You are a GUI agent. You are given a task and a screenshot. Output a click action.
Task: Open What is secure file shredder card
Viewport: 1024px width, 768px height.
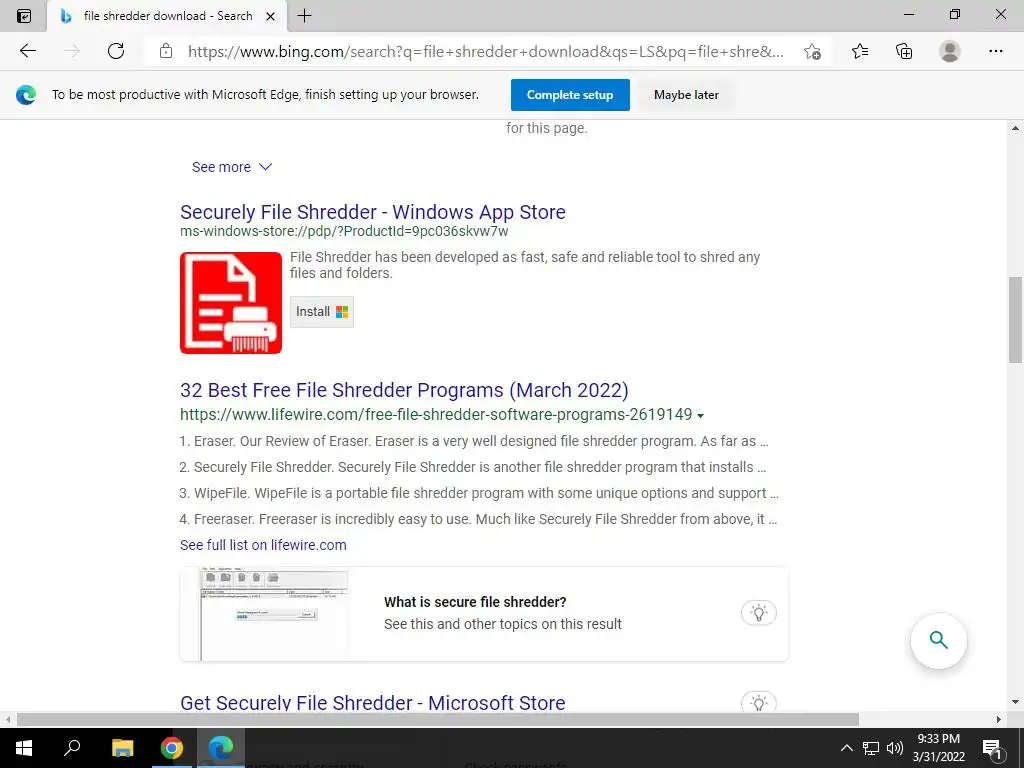point(484,614)
